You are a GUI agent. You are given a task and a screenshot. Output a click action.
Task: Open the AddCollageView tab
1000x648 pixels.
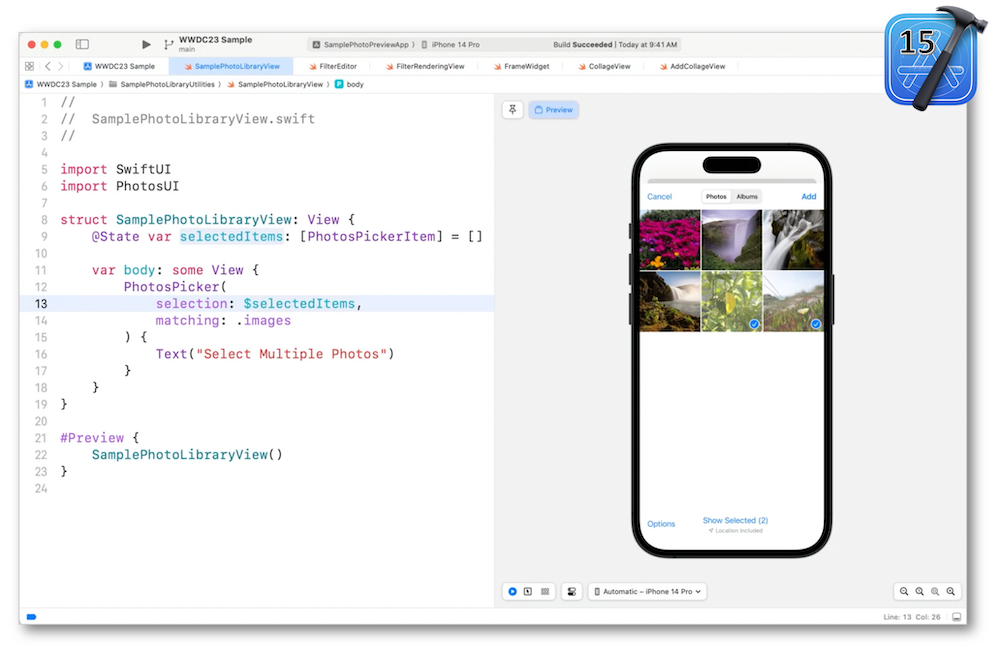click(x=693, y=66)
